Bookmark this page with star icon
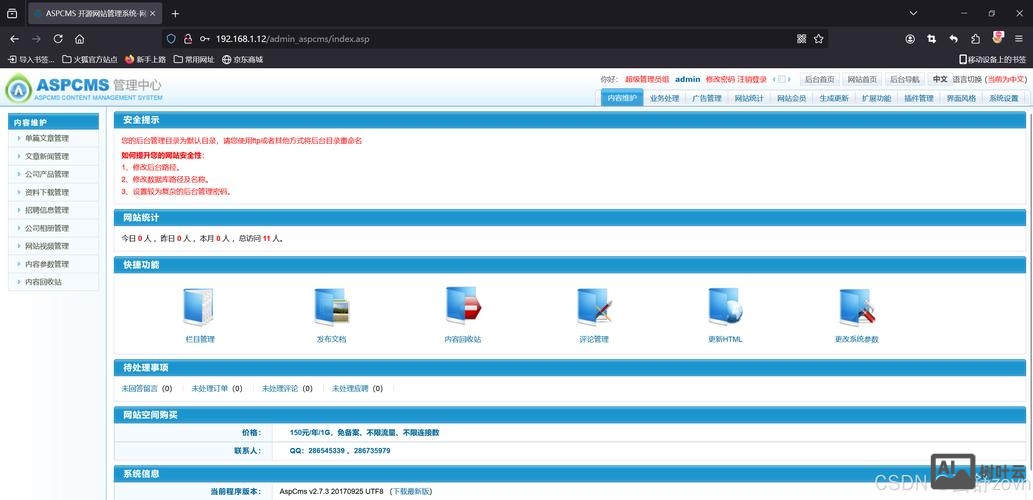Screen dimensions: 1033x500 (819, 39)
